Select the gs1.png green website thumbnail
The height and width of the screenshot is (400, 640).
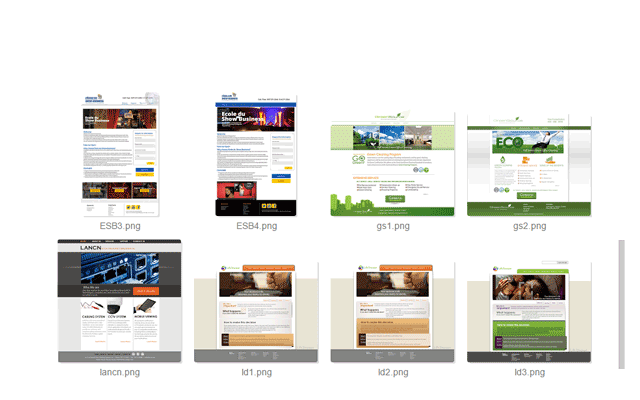click(x=392, y=165)
